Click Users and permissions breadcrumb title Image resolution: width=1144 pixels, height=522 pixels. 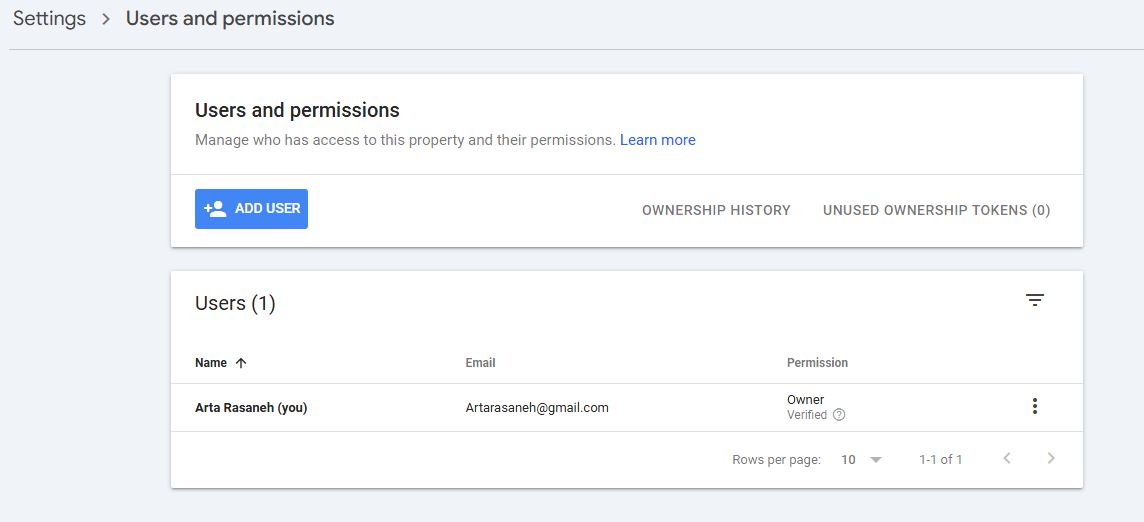(230, 19)
